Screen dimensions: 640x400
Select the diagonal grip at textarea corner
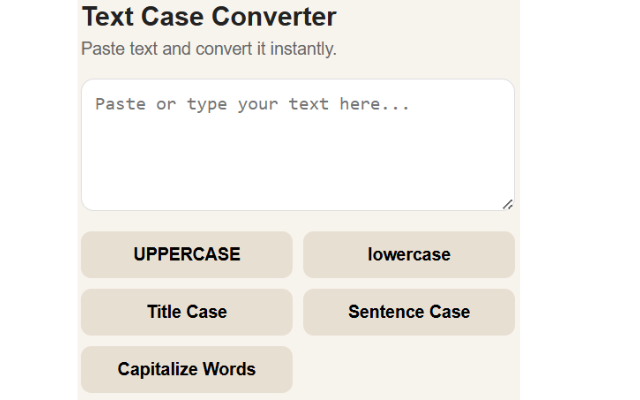click(x=507, y=204)
